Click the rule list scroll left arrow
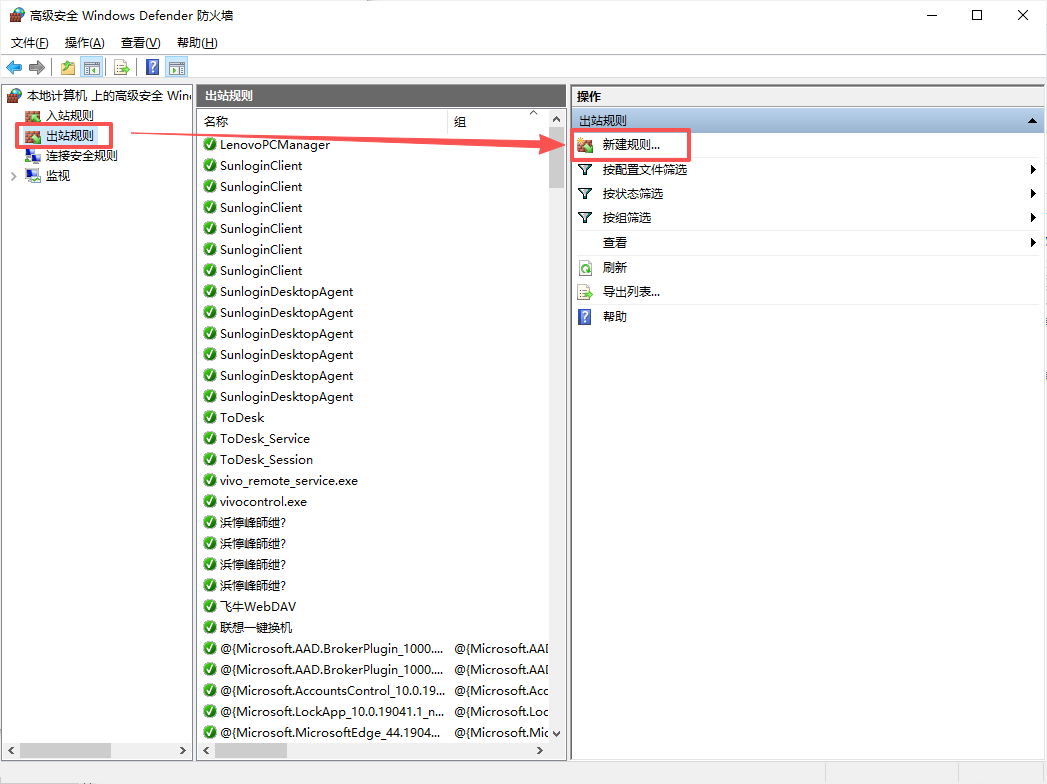 pyautogui.click(x=206, y=751)
